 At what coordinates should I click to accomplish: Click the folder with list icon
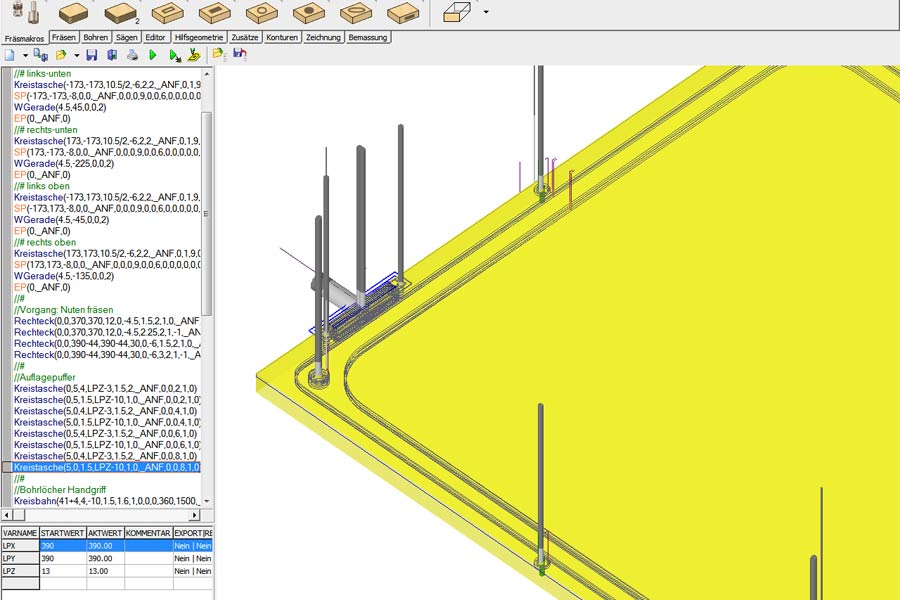(218, 55)
